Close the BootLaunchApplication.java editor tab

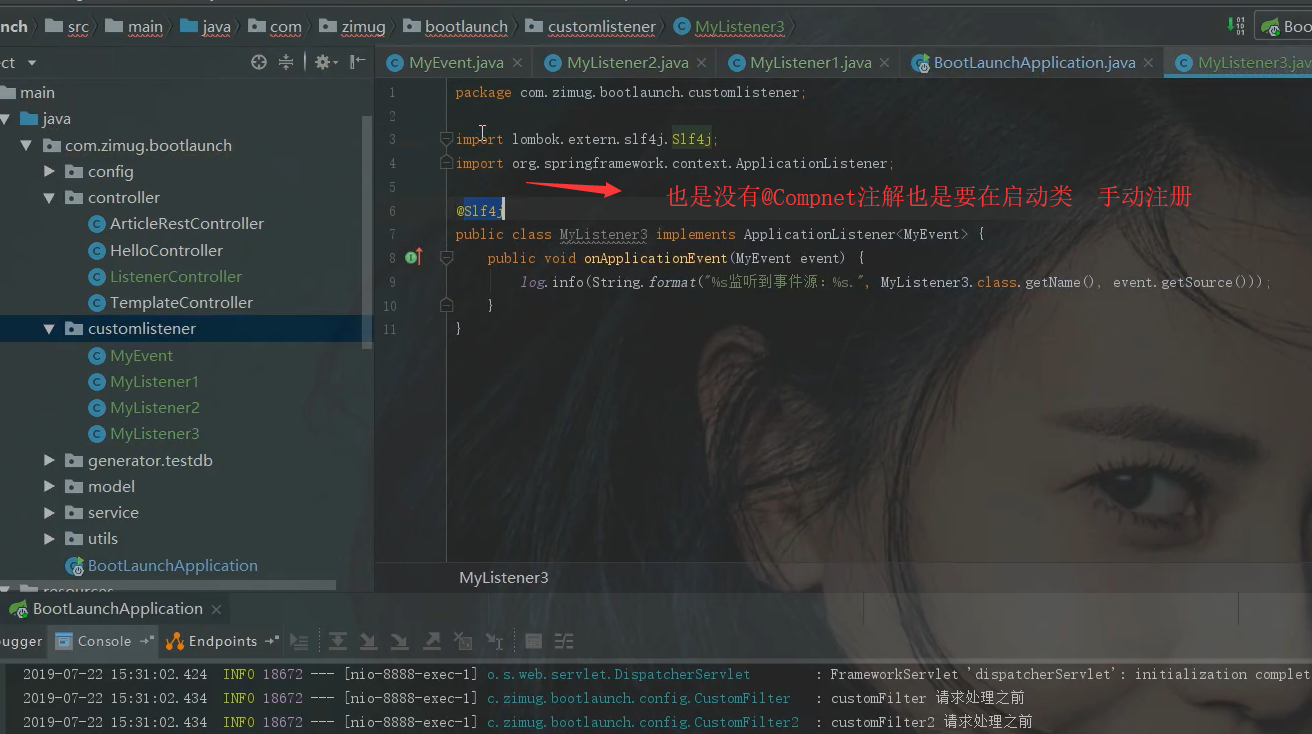(x=1149, y=62)
